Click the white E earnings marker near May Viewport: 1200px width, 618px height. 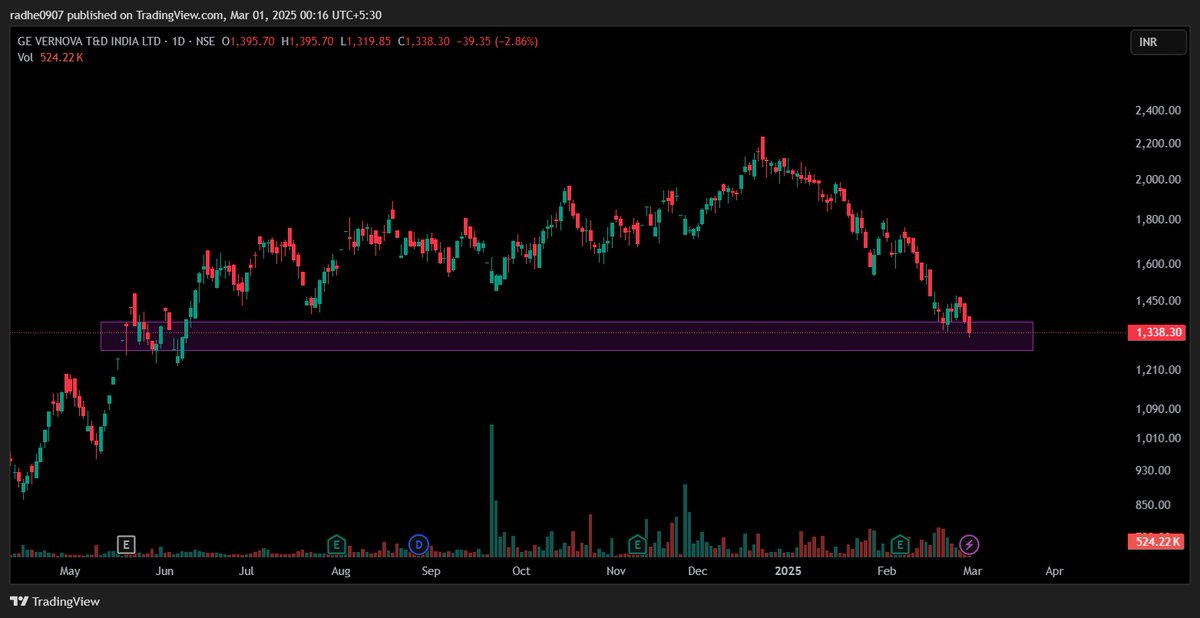(126, 544)
